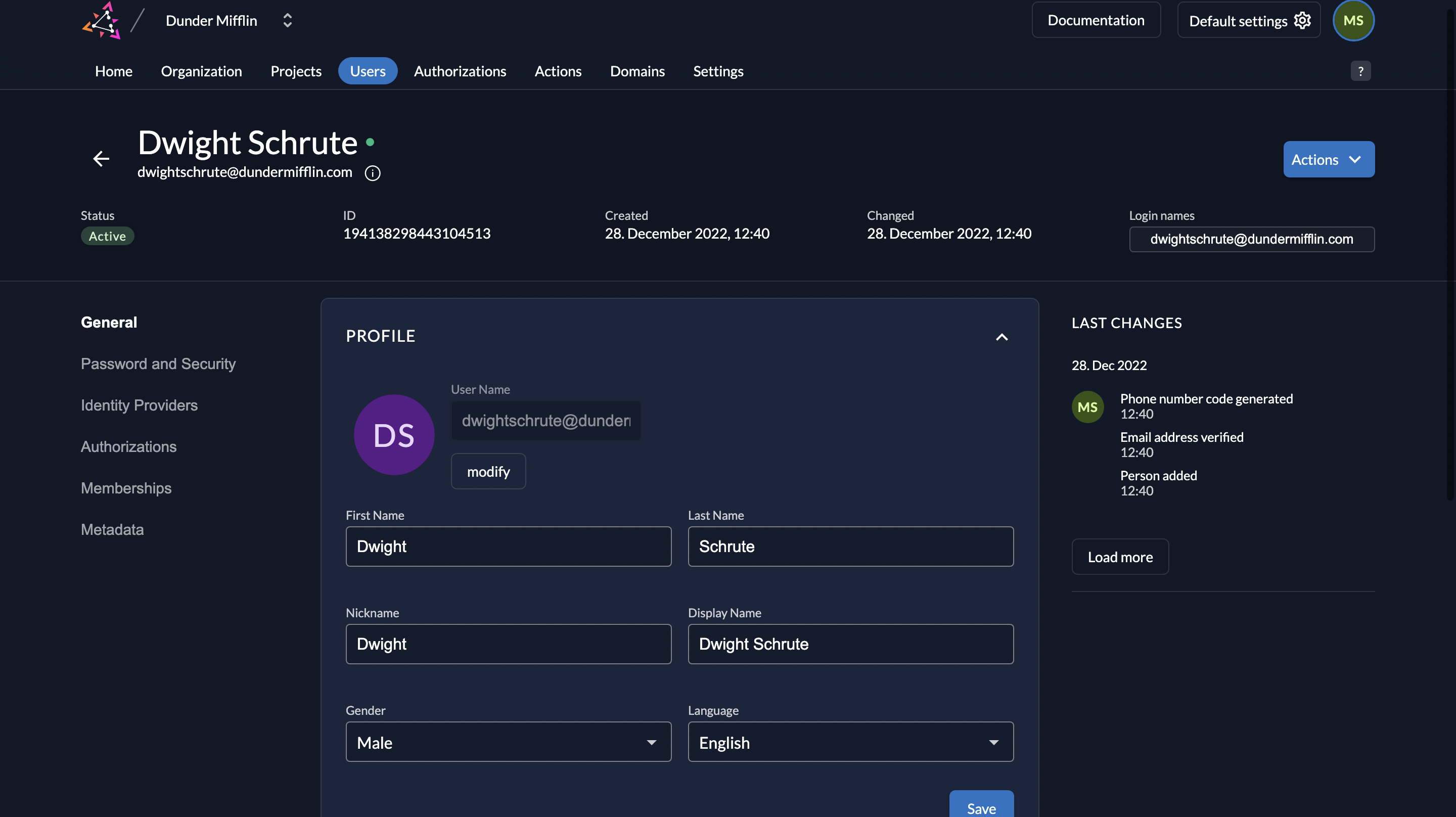Open Password and Security section
This screenshot has height=817, width=1456.
(158, 364)
